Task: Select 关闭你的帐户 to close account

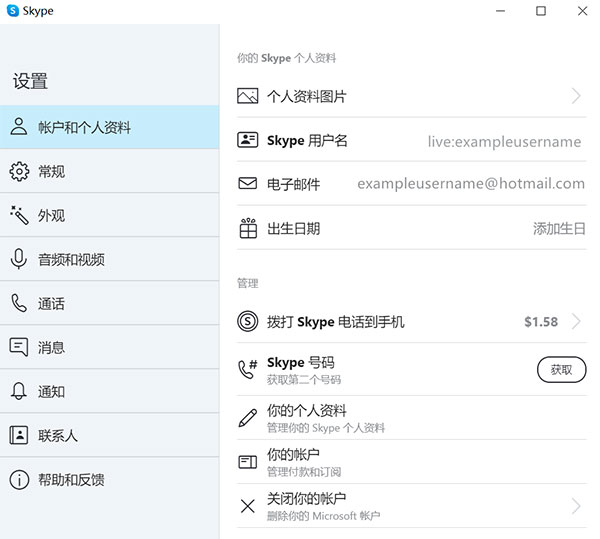Action: click(411, 506)
